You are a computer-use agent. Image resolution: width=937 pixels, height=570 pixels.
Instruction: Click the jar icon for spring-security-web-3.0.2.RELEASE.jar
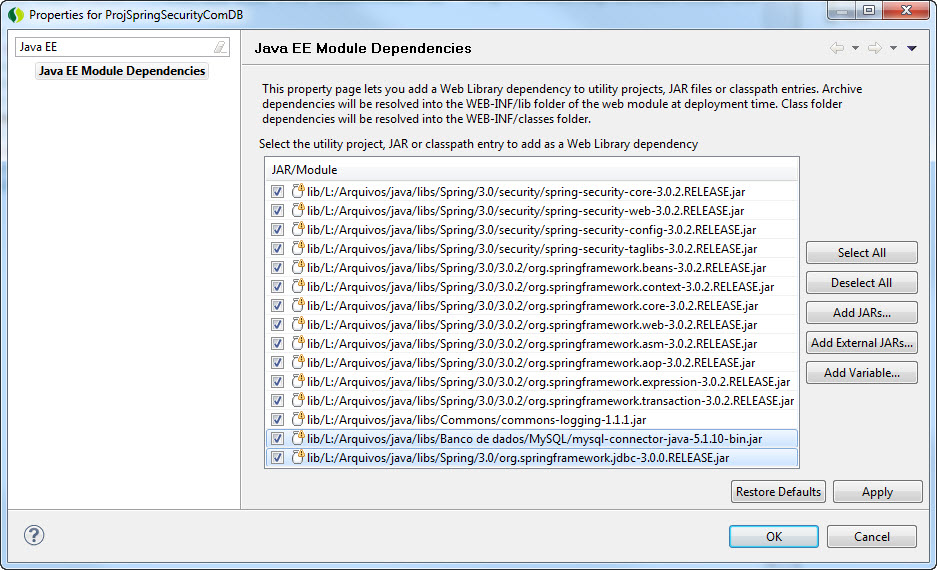(298, 210)
